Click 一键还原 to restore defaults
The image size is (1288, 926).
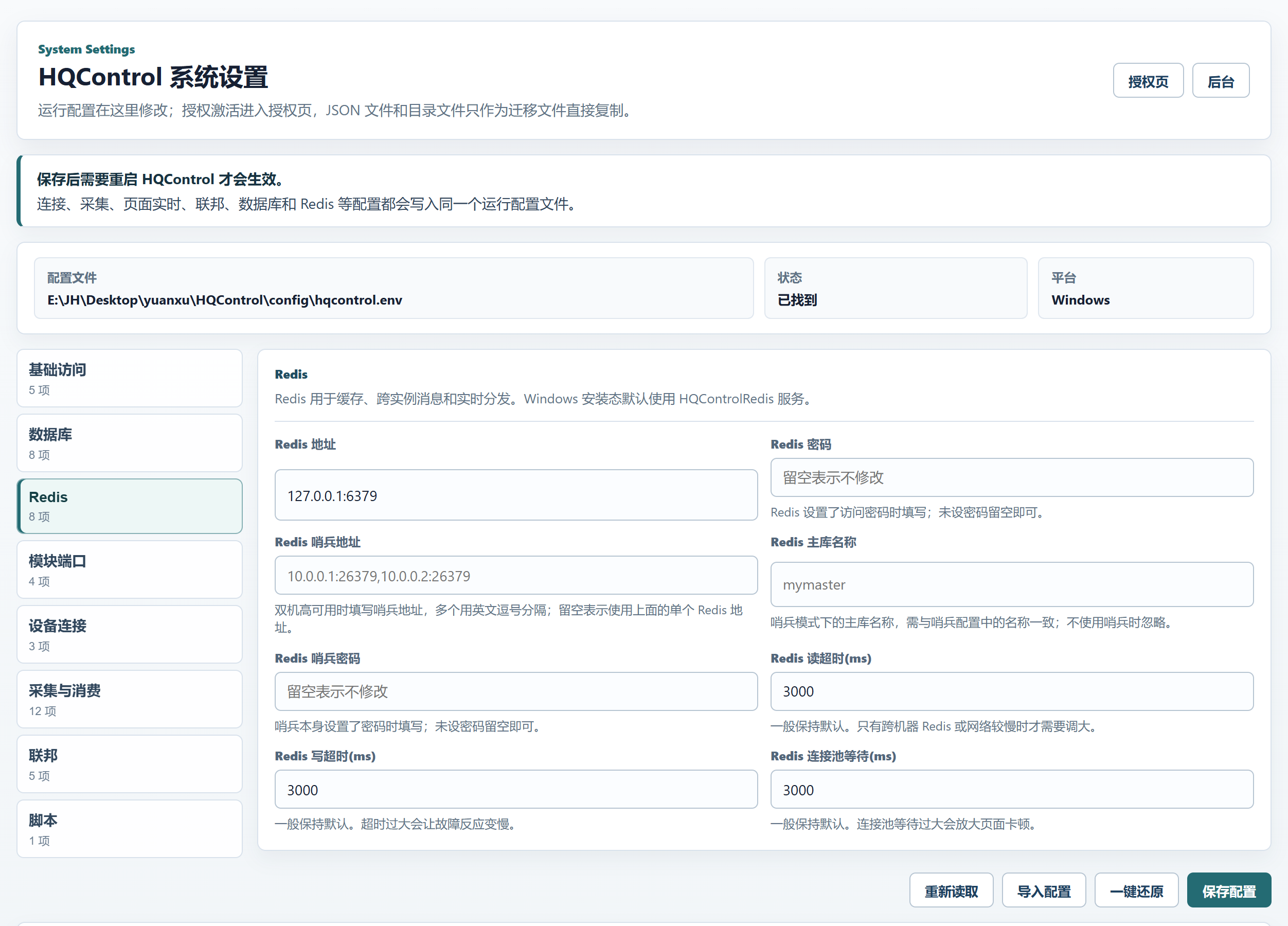pyautogui.click(x=1136, y=891)
